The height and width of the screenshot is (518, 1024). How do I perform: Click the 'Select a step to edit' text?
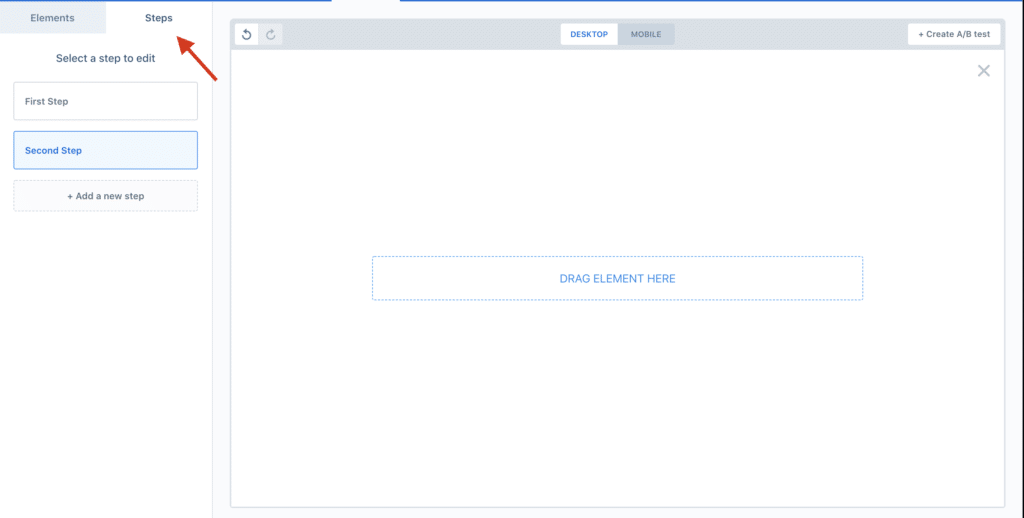tap(106, 58)
